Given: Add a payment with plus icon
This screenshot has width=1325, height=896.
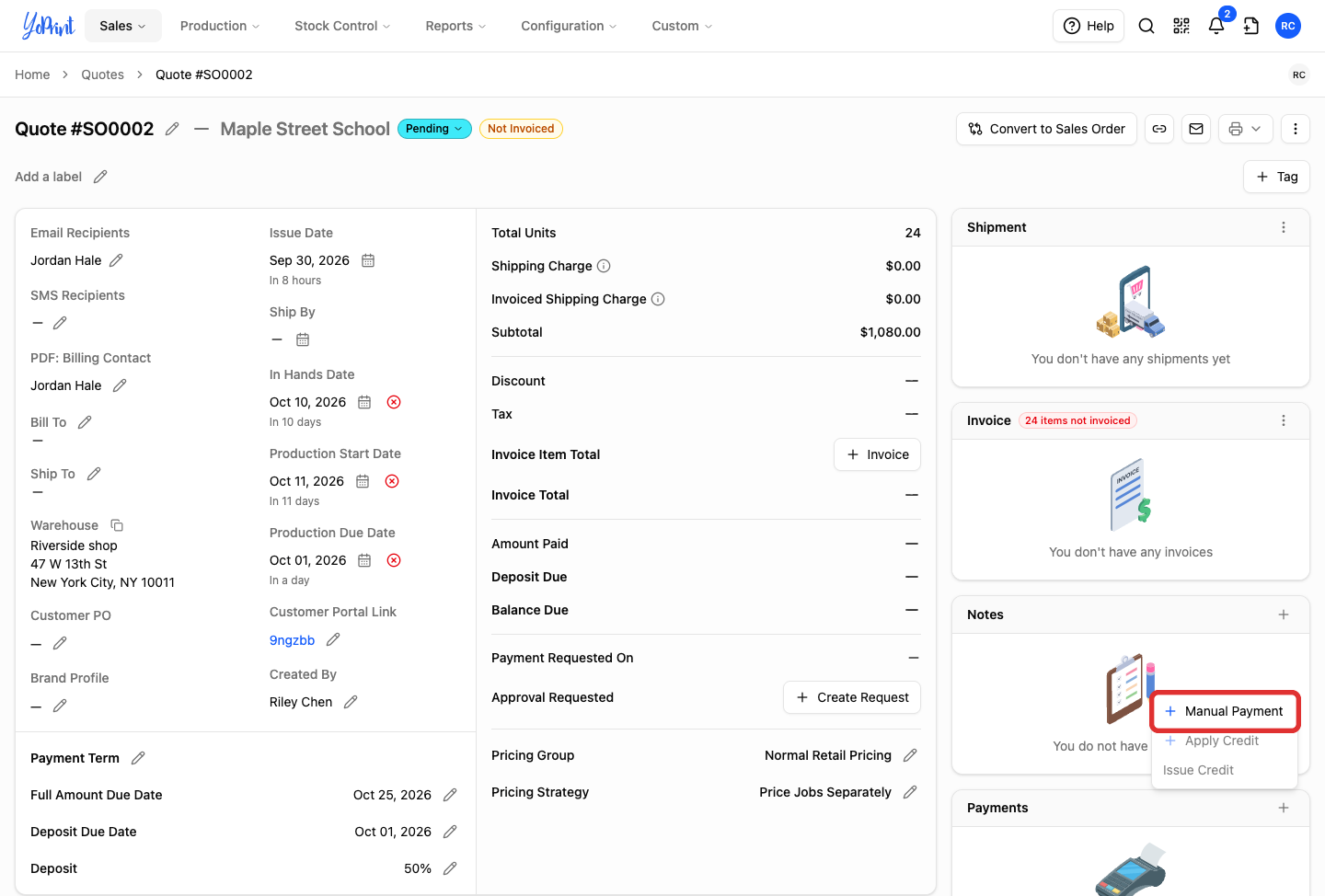Looking at the screenshot, I should tap(1284, 808).
